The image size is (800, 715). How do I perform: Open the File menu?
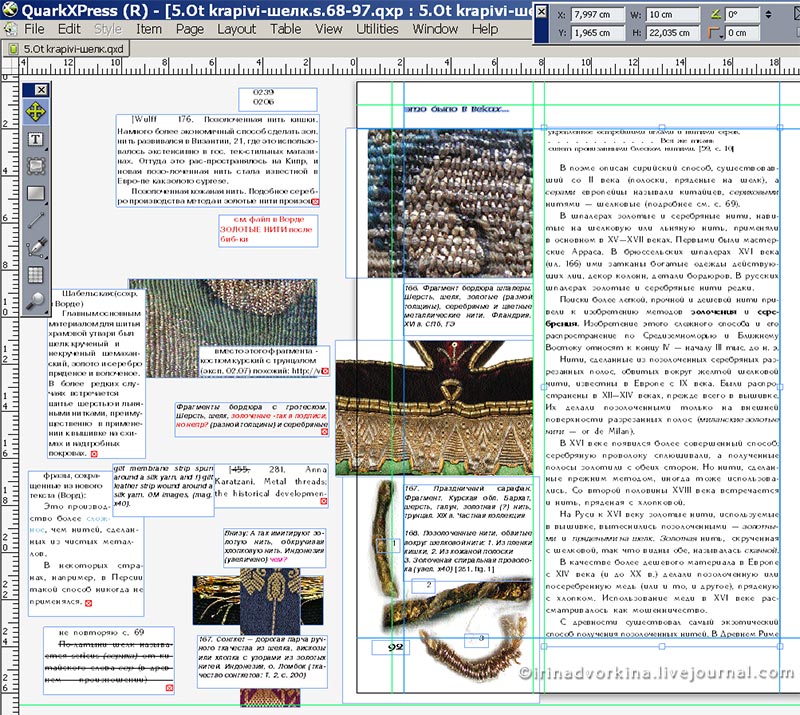34,29
